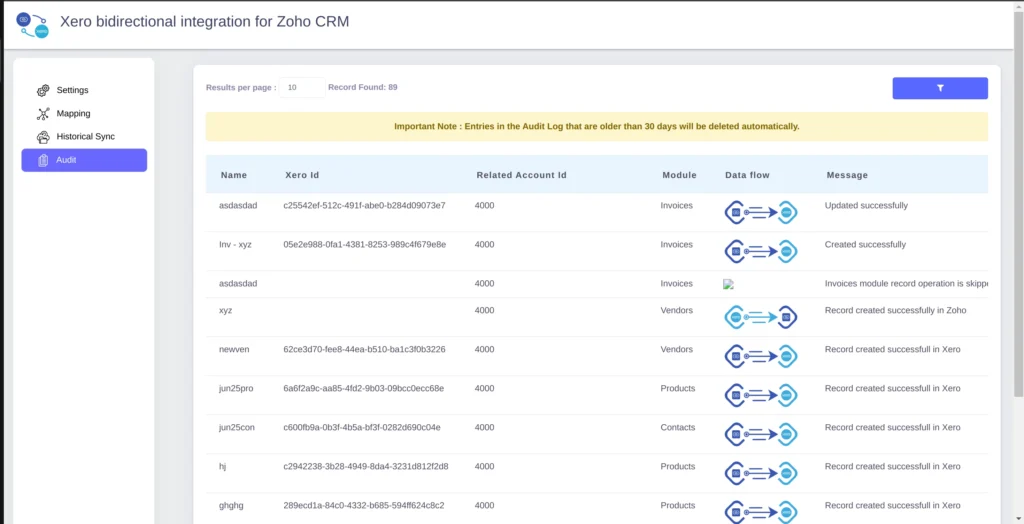Click the Xero Id column header
The height and width of the screenshot is (524, 1024).
point(302,175)
